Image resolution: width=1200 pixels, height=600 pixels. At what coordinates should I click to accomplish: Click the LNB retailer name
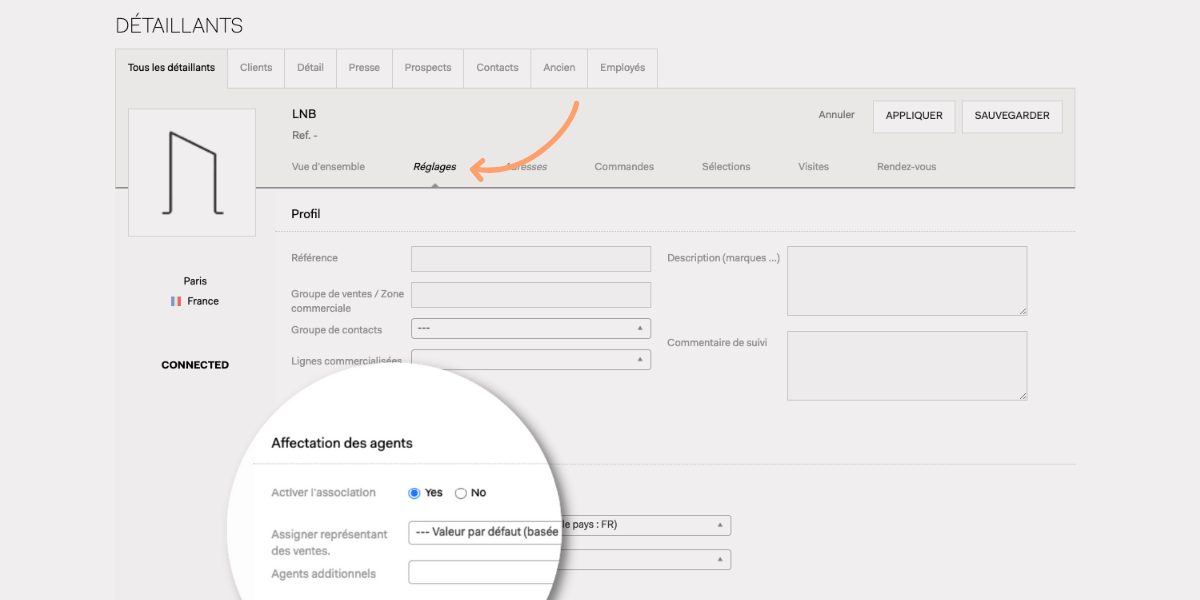[x=304, y=114]
